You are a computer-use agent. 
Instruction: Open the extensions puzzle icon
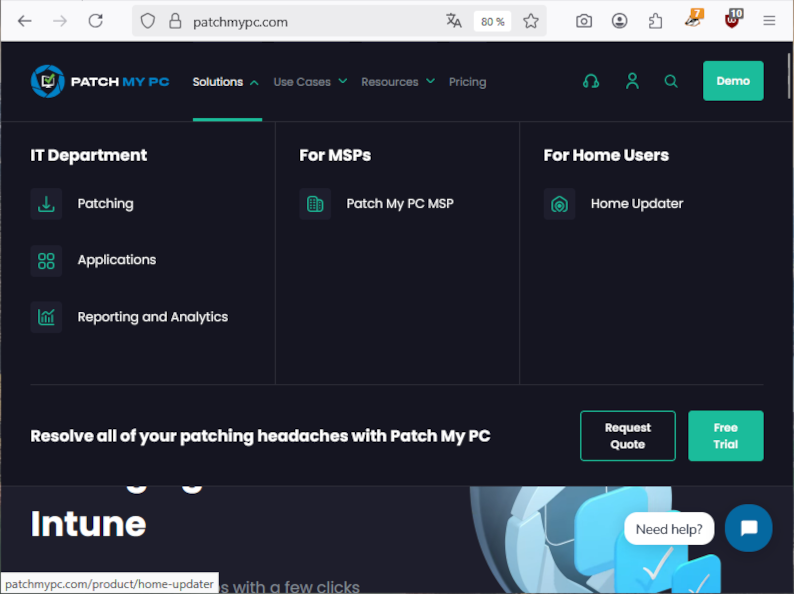coord(655,21)
